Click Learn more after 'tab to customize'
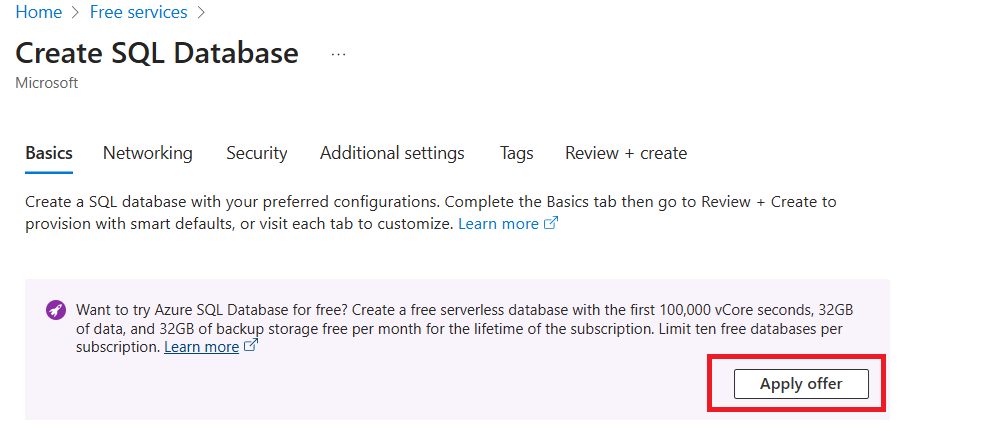Viewport: 1001px width, 431px height. [498, 223]
